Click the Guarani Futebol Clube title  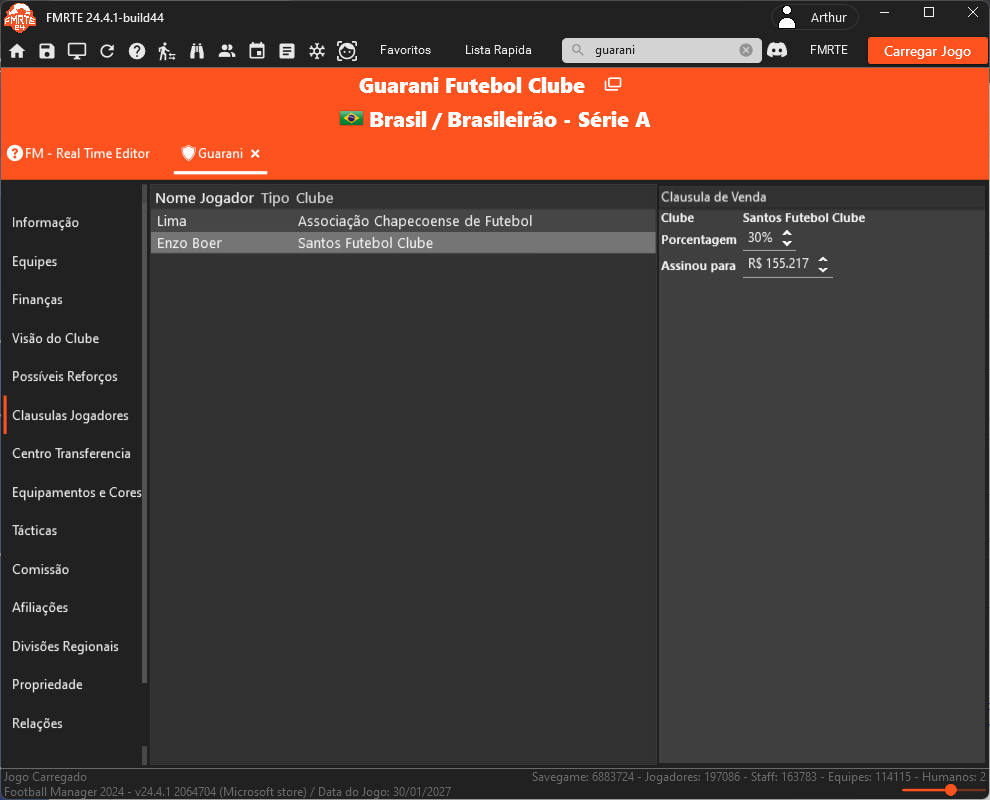point(472,86)
